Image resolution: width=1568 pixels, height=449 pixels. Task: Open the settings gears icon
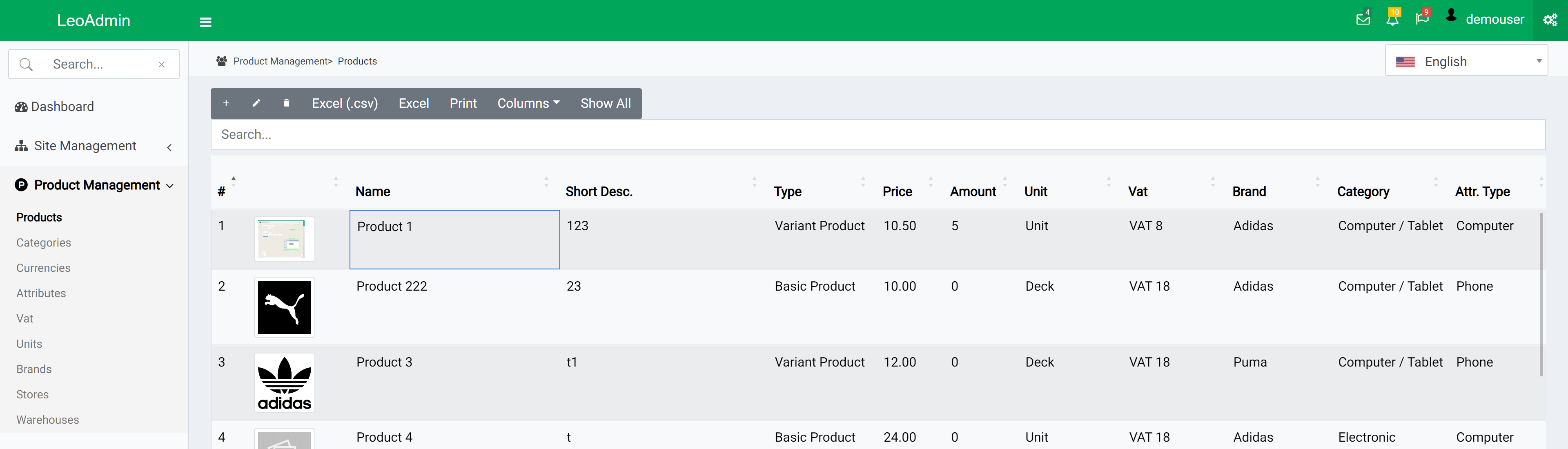[1550, 20]
